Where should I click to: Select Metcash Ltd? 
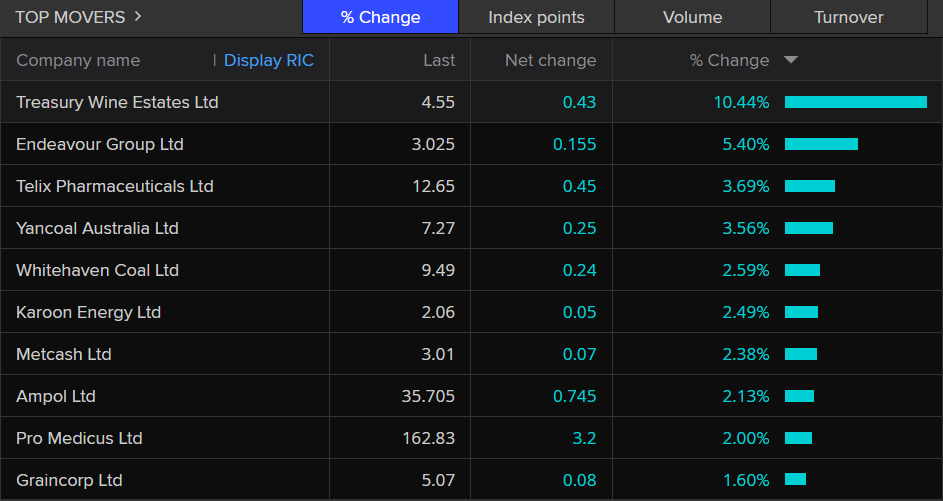[64, 354]
